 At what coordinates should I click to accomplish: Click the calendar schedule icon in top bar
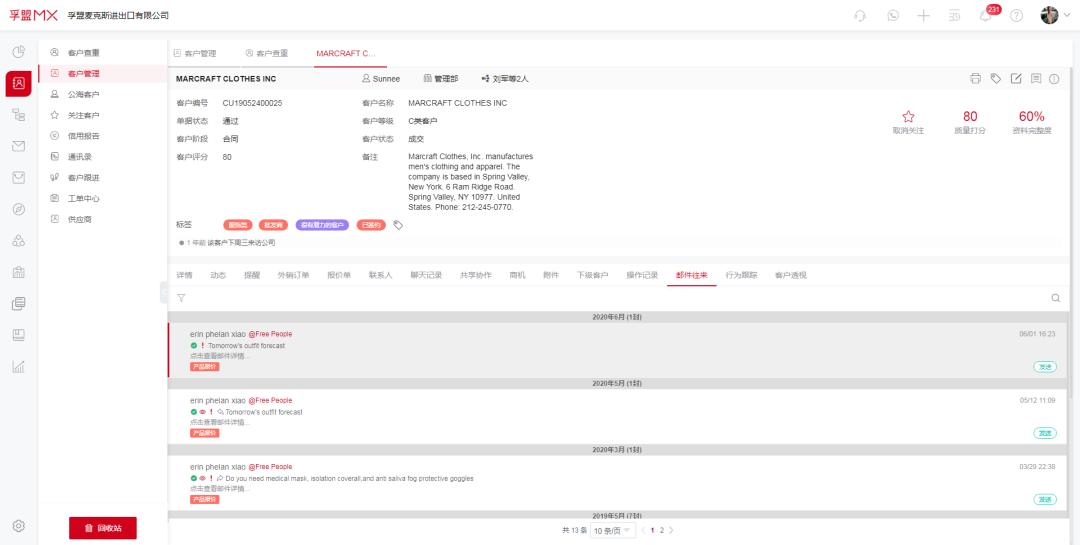[x=955, y=16]
